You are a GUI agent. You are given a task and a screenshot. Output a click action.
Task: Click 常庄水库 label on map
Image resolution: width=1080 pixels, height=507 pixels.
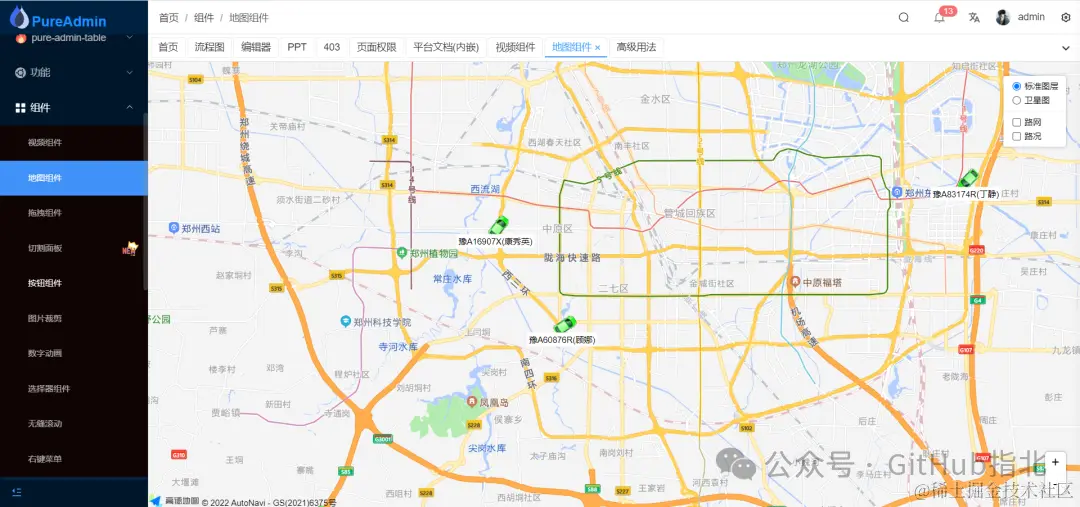tap(453, 280)
